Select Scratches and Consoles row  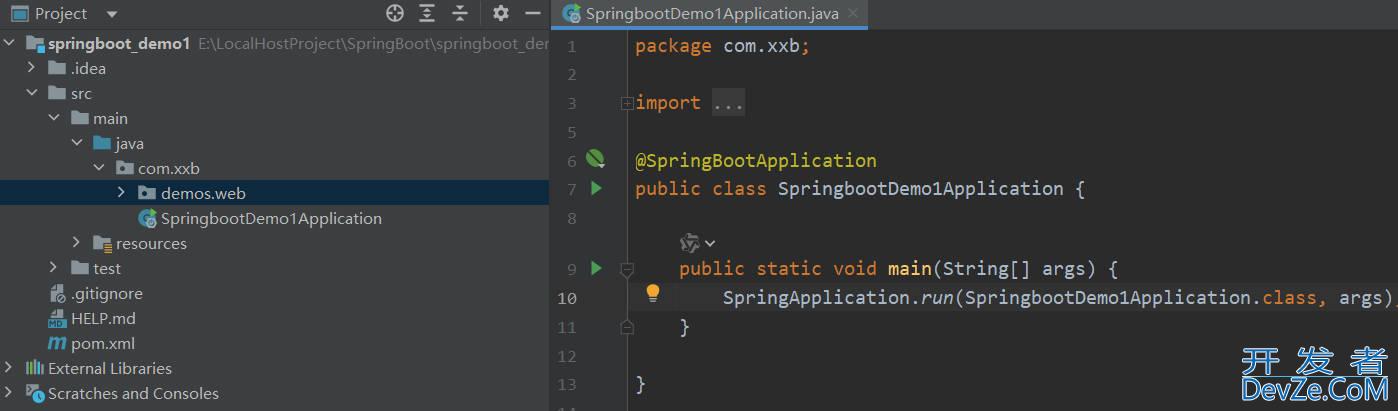274,393
